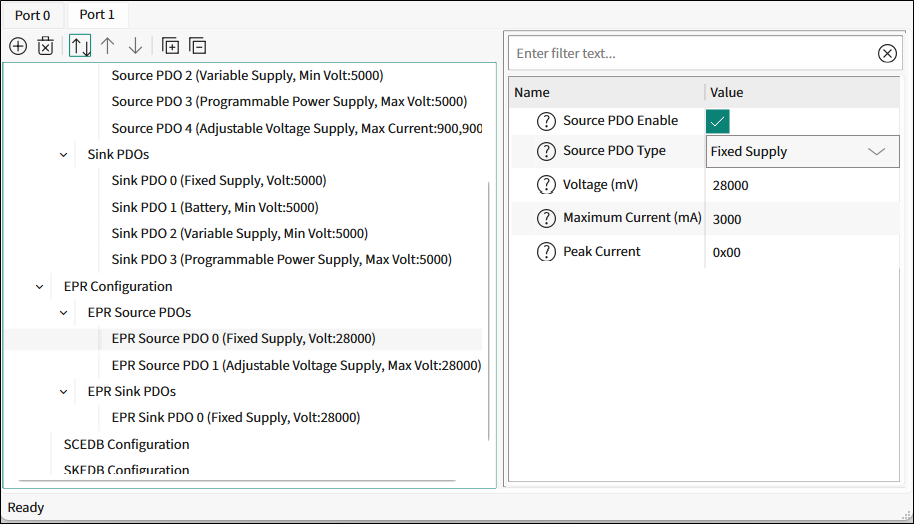Select Sink PDO 3 Programmable Power Supply

(x=282, y=260)
